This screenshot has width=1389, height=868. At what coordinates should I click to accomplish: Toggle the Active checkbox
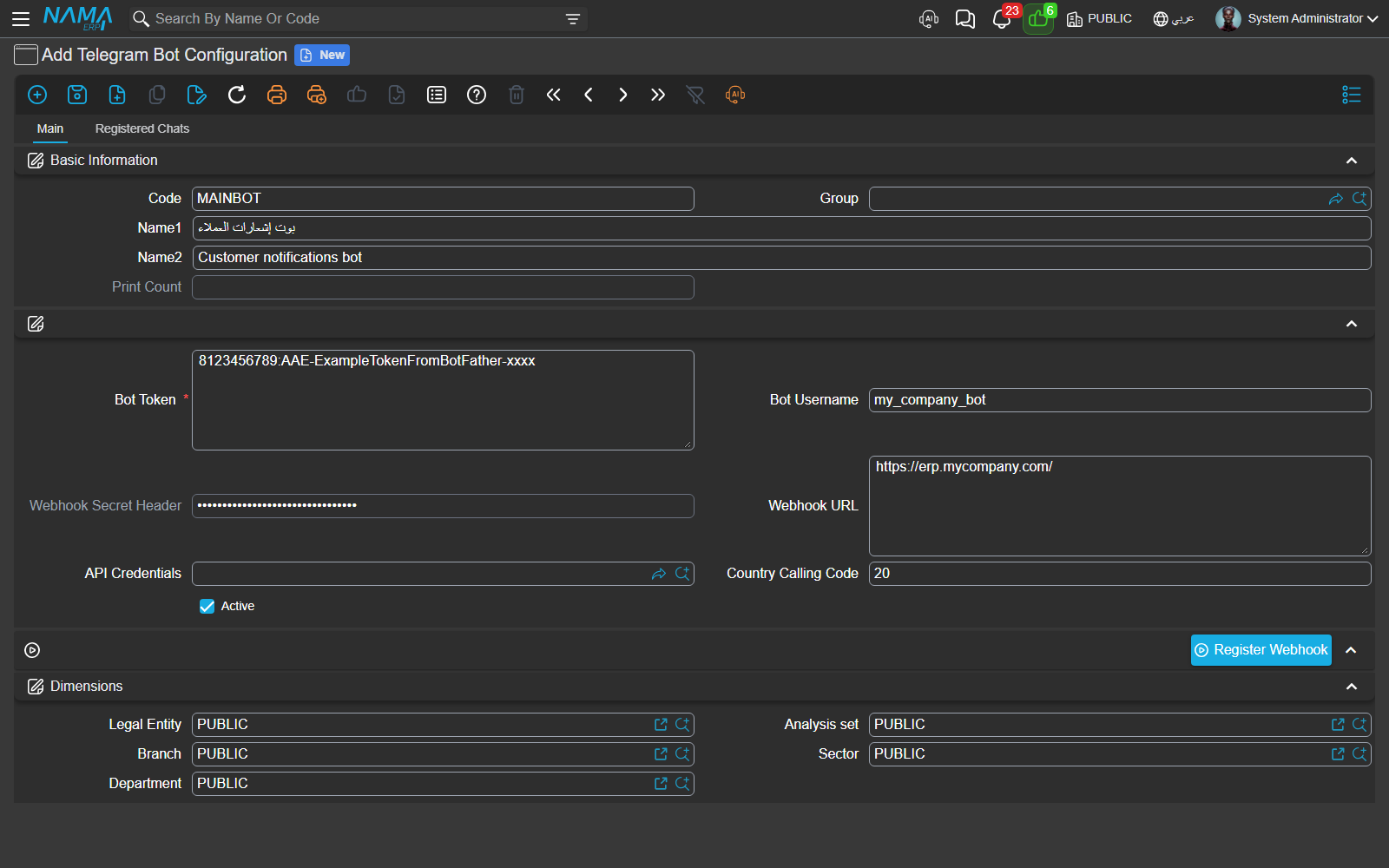pyautogui.click(x=207, y=606)
